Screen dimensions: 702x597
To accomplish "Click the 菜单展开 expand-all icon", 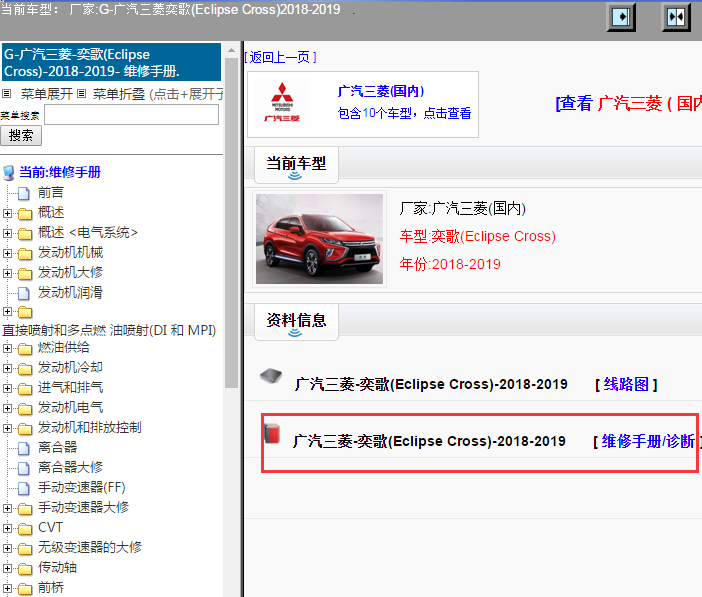I will [x=6, y=94].
